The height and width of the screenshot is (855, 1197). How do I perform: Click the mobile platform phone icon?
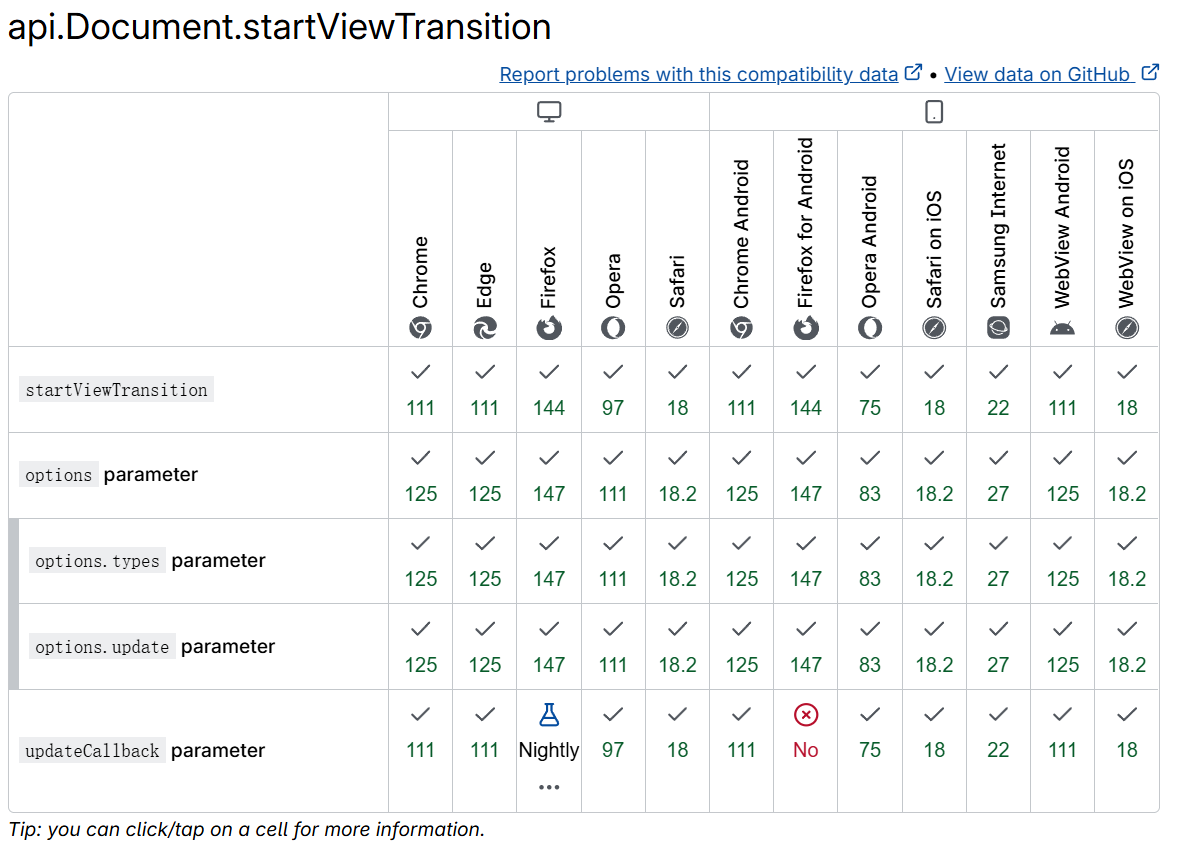point(934,112)
